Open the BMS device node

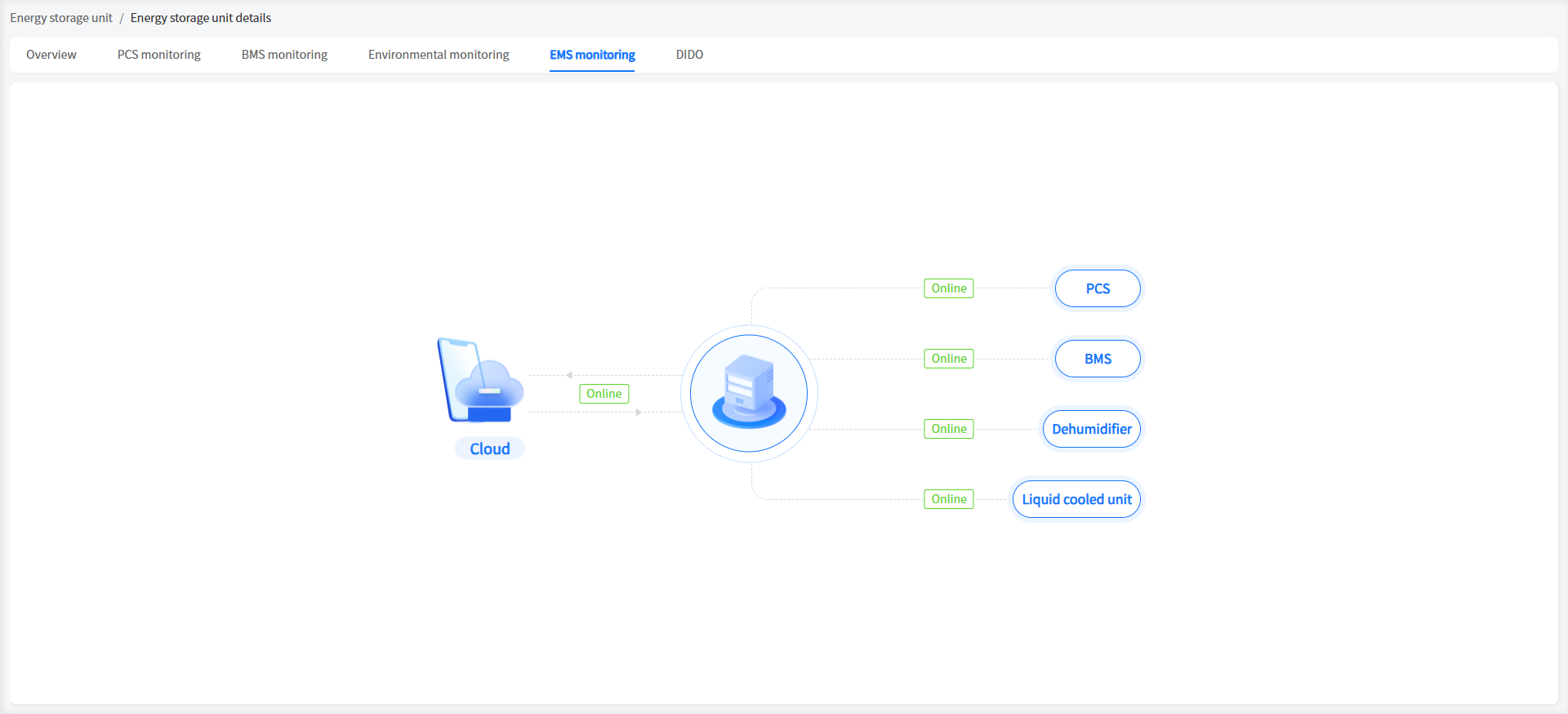coord(1098,359)
